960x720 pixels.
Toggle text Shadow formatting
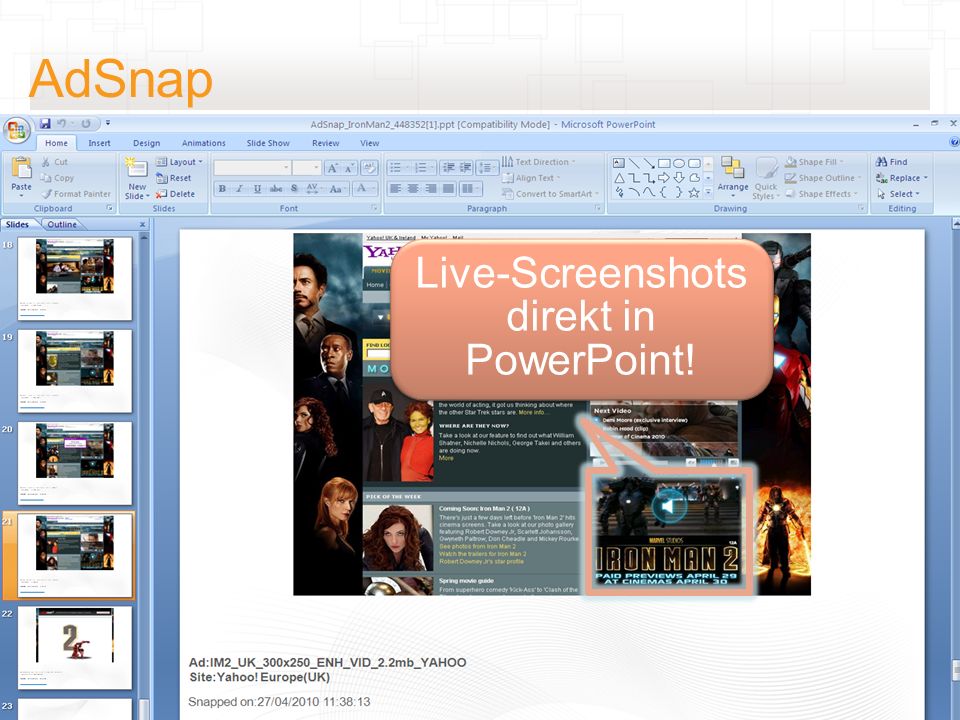(294, 189)
